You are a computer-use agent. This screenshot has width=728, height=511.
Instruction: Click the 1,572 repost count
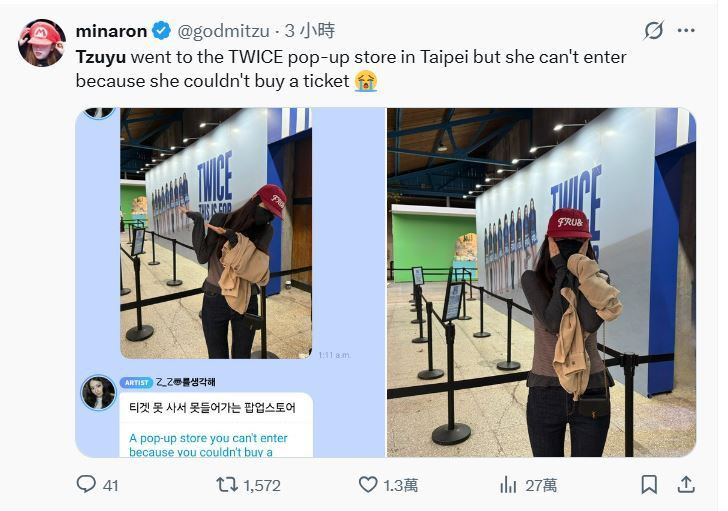pyautogui.click(x=262, y=485)
